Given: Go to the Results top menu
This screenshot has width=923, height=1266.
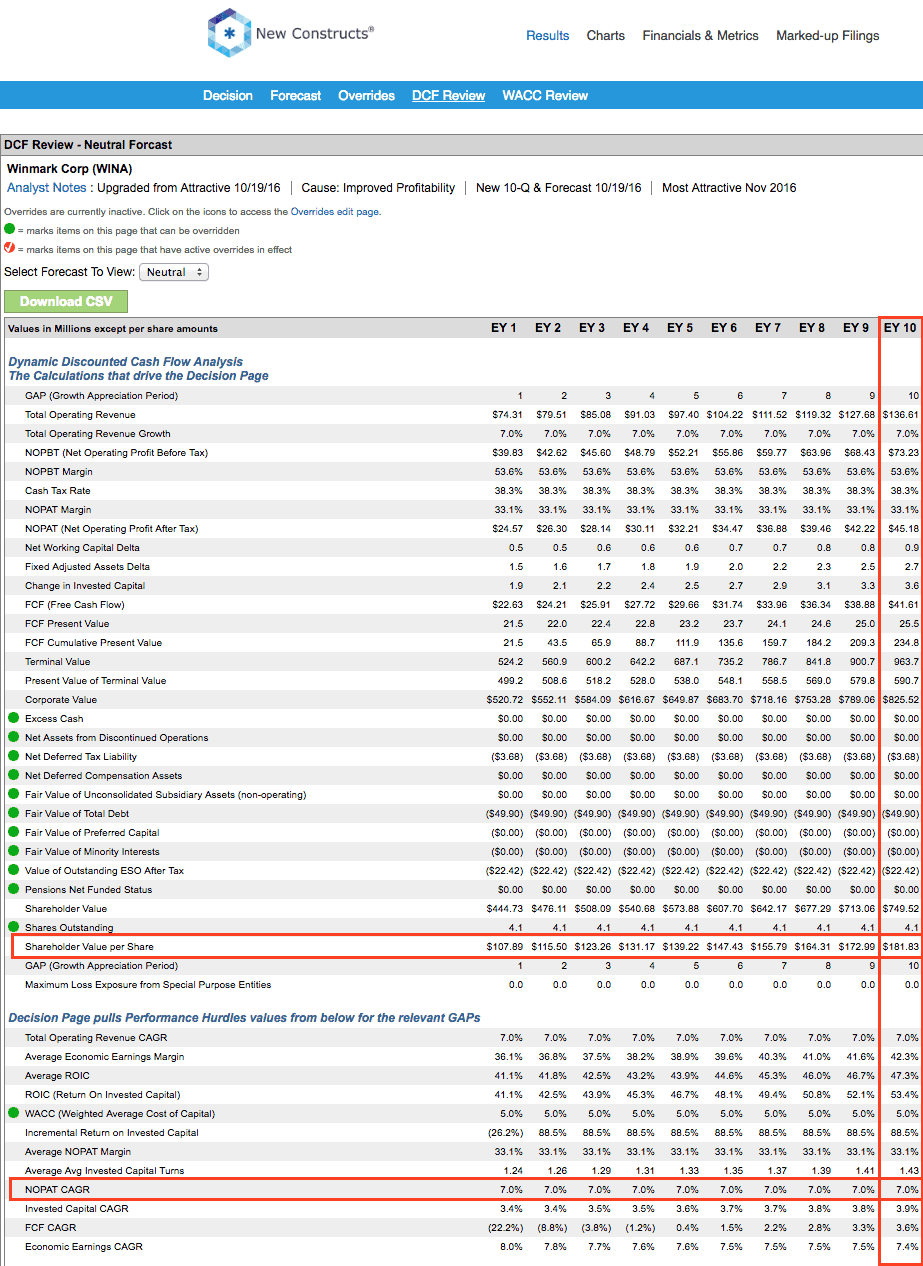Looking at the screenshot, I should click(x=548, y=35).
